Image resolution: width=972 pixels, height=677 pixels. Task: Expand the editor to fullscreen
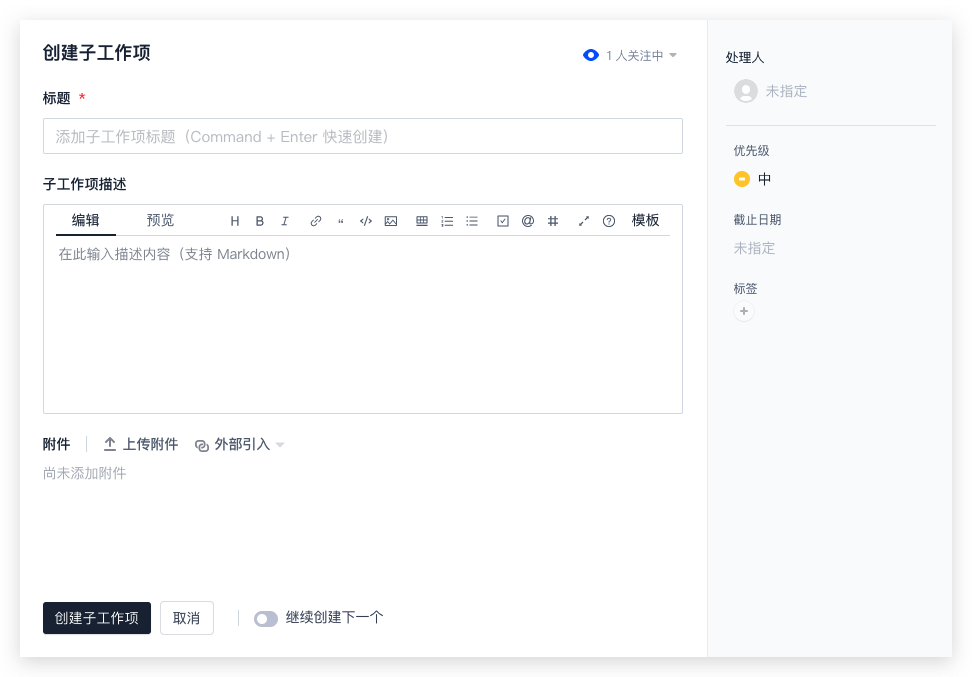pos(583,221)
